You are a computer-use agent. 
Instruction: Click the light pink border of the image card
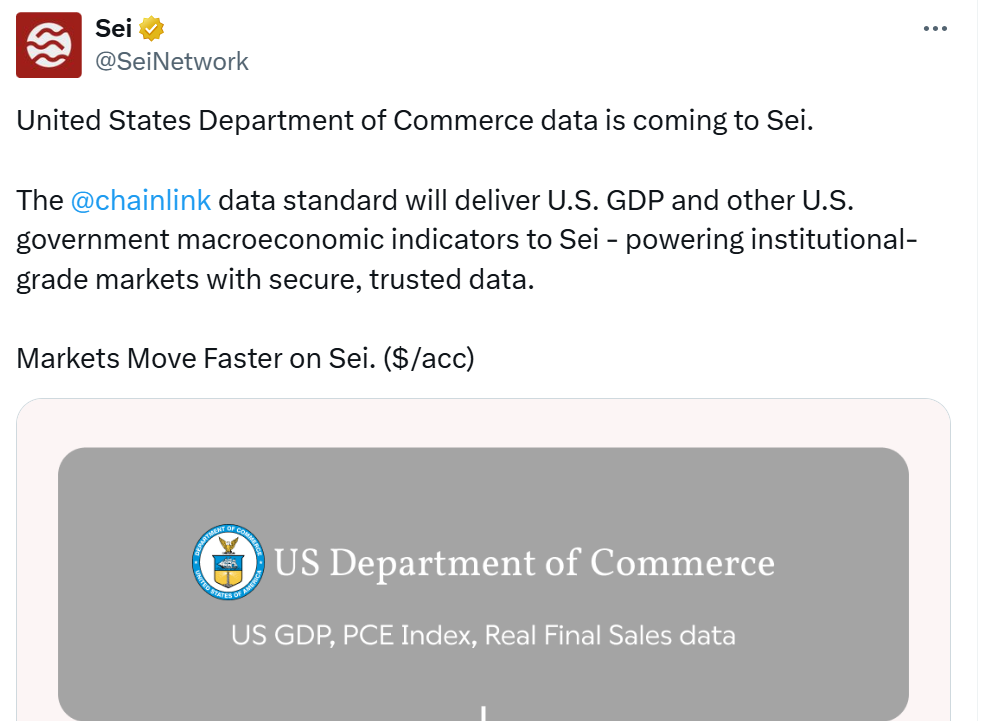(483, 423)
